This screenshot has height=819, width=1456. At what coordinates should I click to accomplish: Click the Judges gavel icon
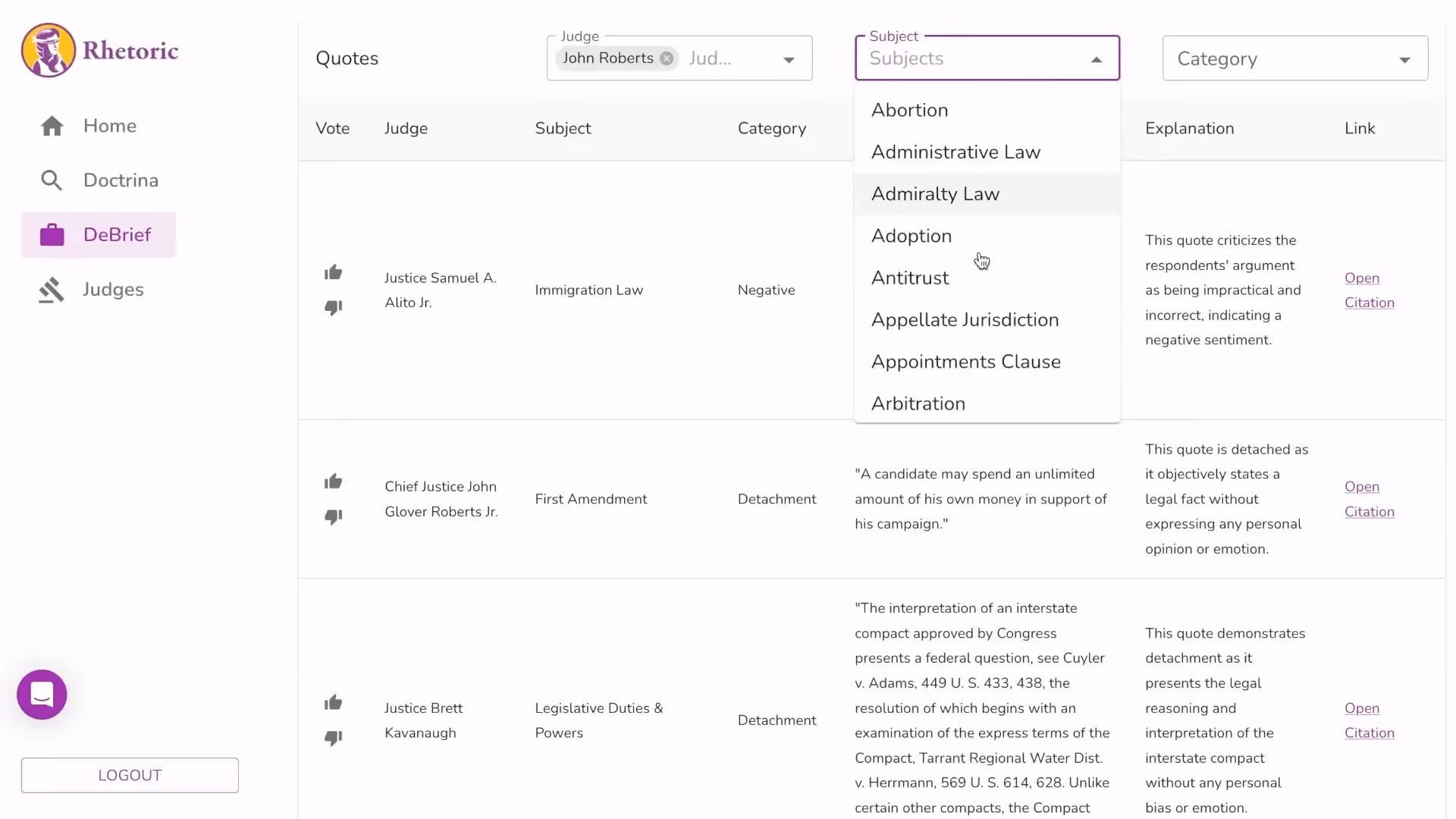click(x=52, y=290)
